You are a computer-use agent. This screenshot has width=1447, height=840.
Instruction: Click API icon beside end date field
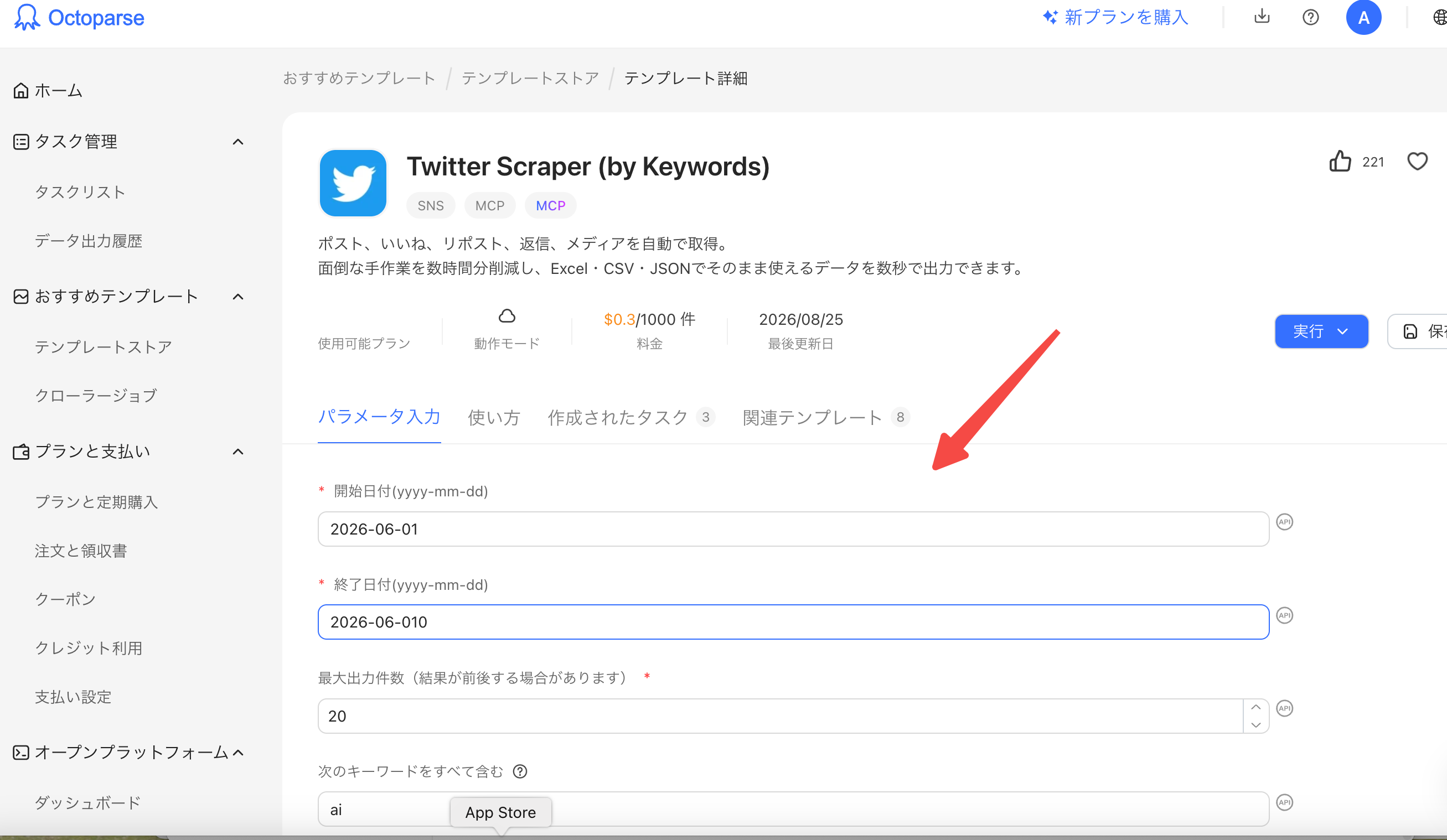click(x=1284, y=615)
